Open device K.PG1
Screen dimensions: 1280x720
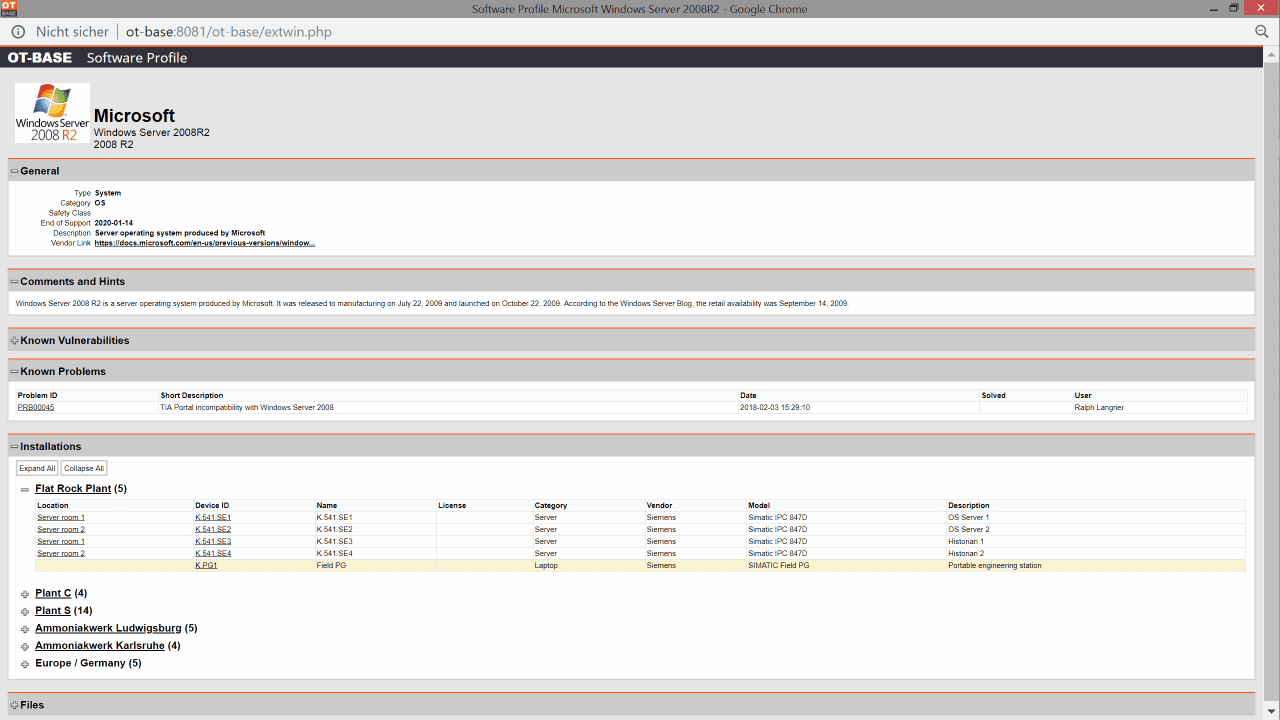[x=206, y=566]
